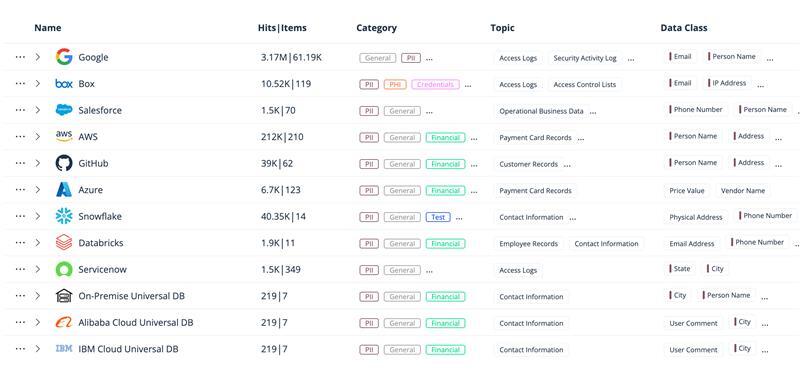Click the Alibaba Cloud logo icon
The image size is (800, 372).
coord(64,323)
